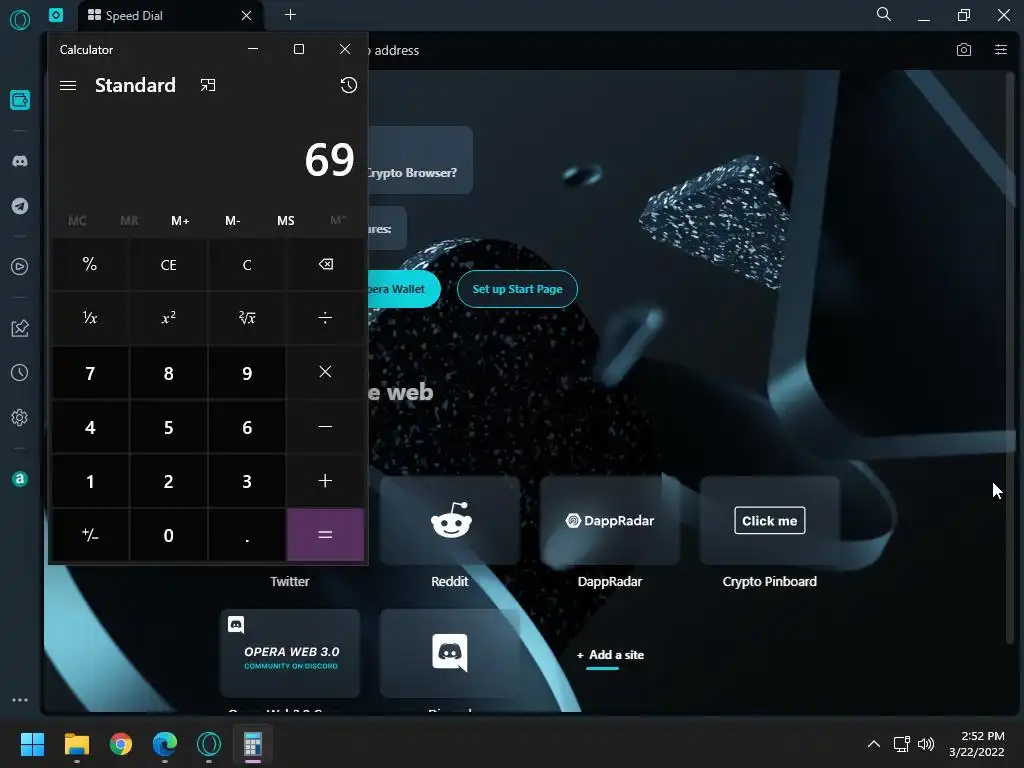1024x768 pixels.
Task: Open the Easy Setup sliders icon
Action: click(1000, 50)
